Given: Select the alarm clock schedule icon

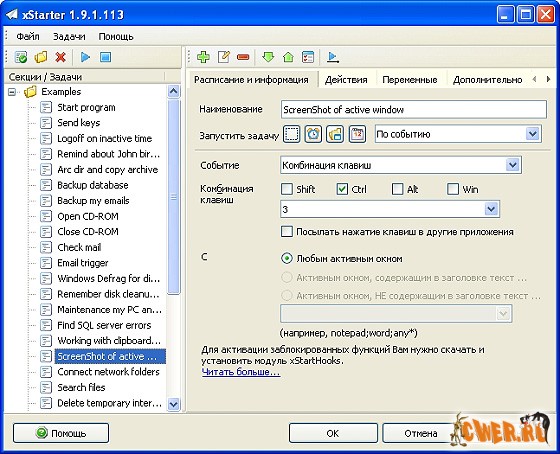Looking at the screenshot, I should (x=313, y=135).
